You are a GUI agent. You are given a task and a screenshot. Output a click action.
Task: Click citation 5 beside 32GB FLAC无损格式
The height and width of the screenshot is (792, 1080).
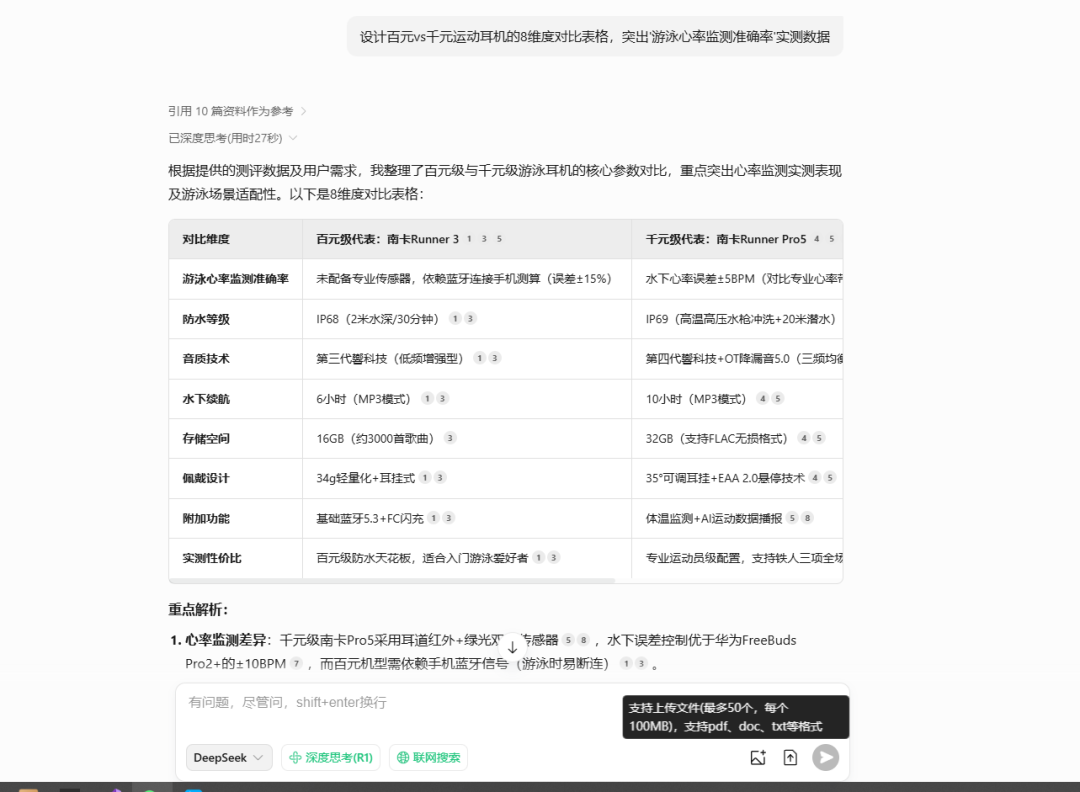(819, 438)
